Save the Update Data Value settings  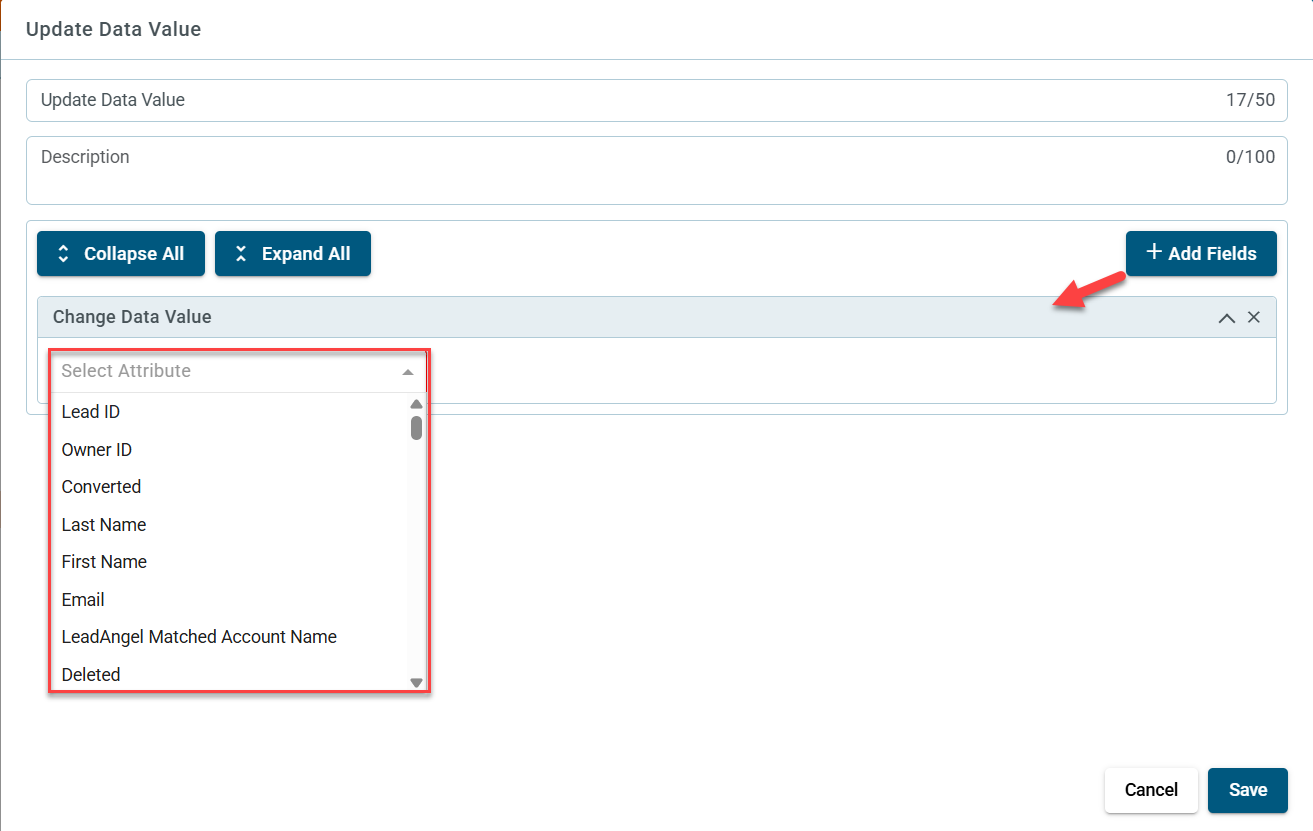point(1248,790)
